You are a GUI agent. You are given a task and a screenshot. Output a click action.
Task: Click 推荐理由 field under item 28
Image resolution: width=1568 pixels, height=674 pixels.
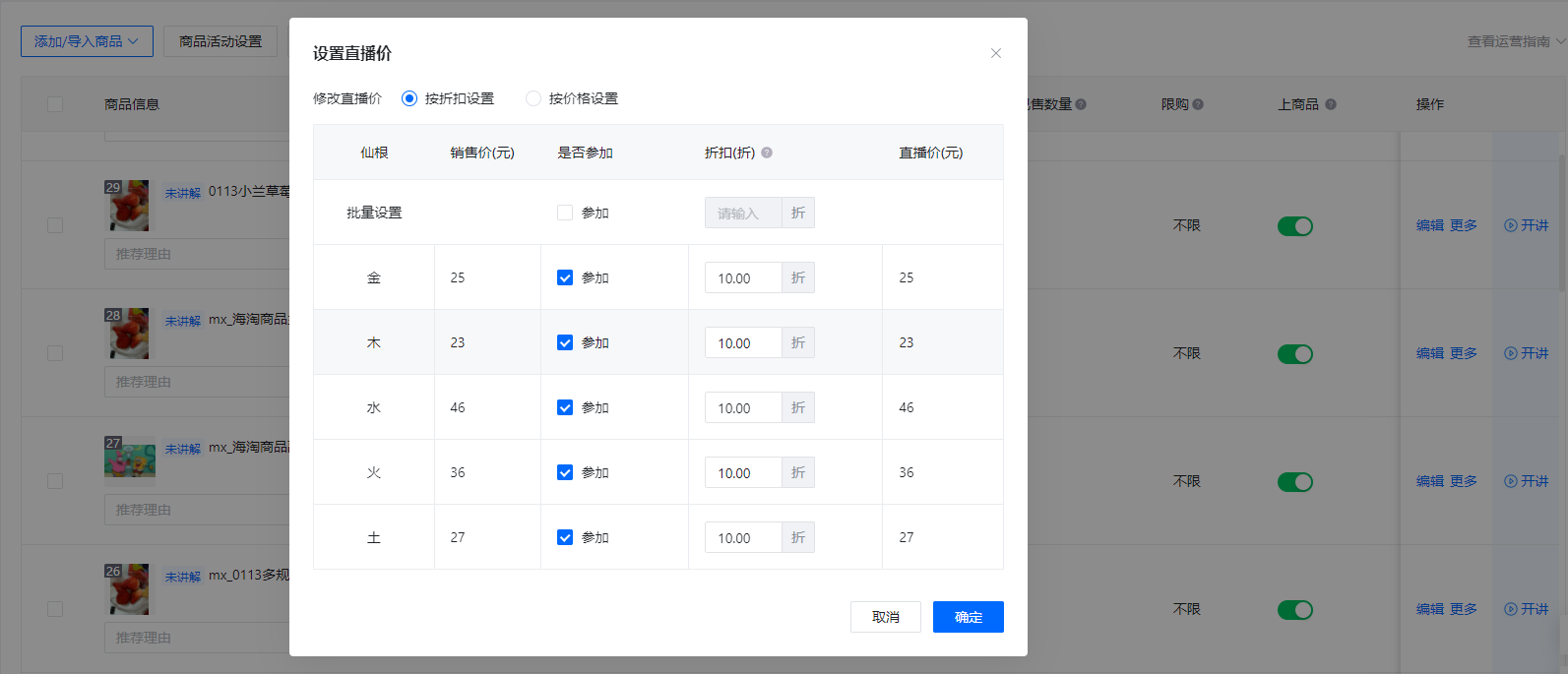pos(197,382)
